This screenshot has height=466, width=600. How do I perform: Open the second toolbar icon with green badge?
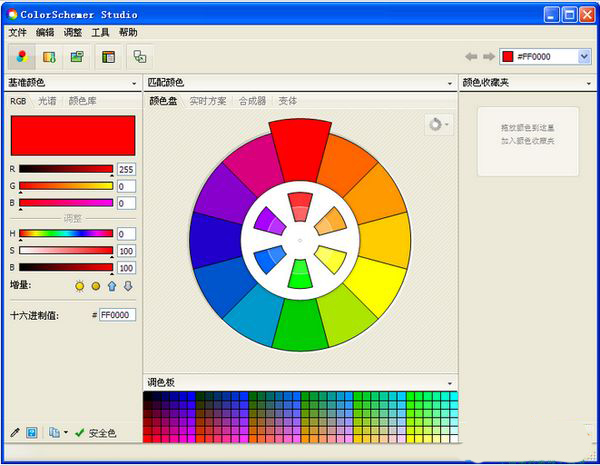click(49, 57)
